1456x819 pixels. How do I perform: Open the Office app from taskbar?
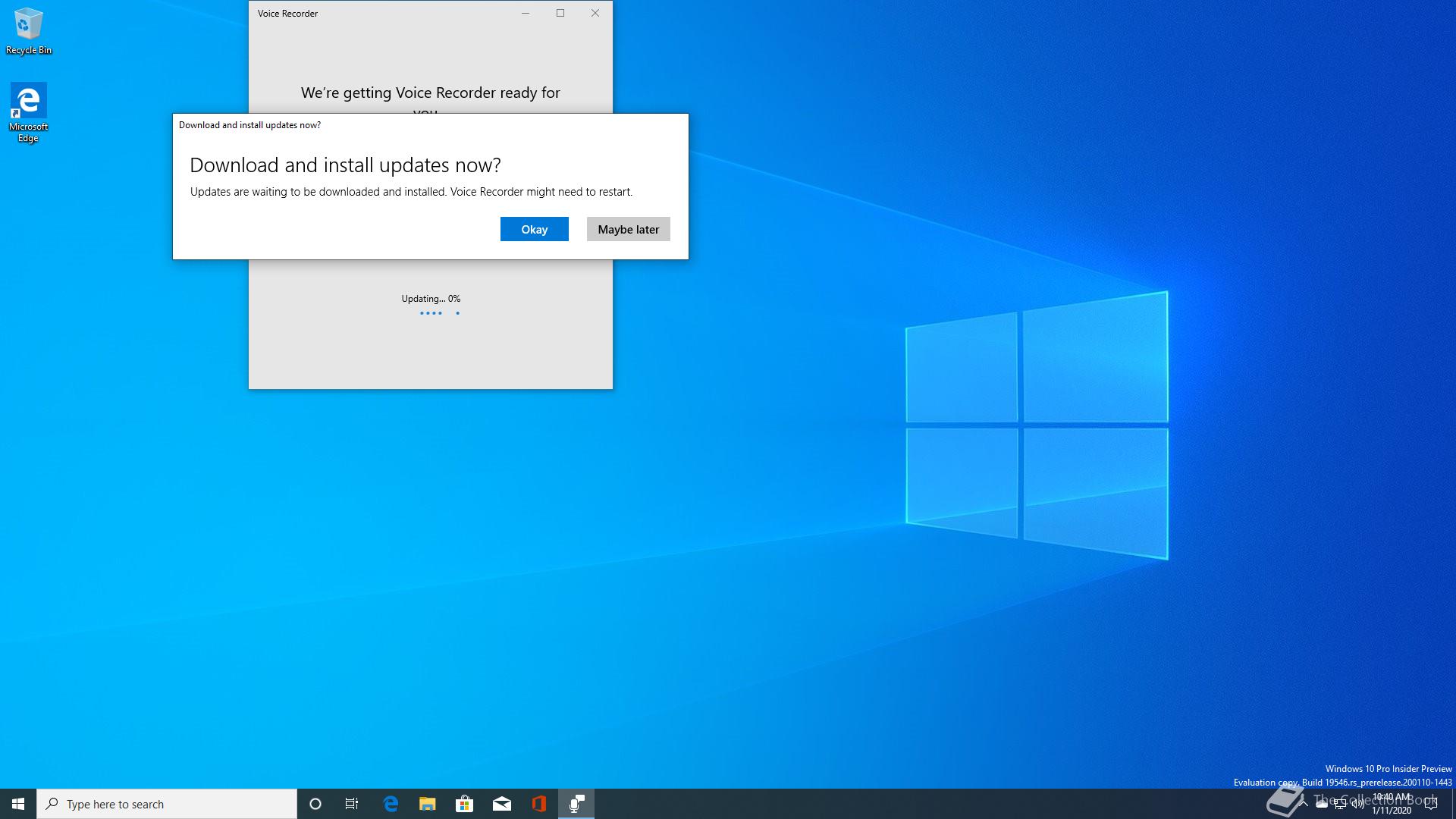(x=539, y=804)
